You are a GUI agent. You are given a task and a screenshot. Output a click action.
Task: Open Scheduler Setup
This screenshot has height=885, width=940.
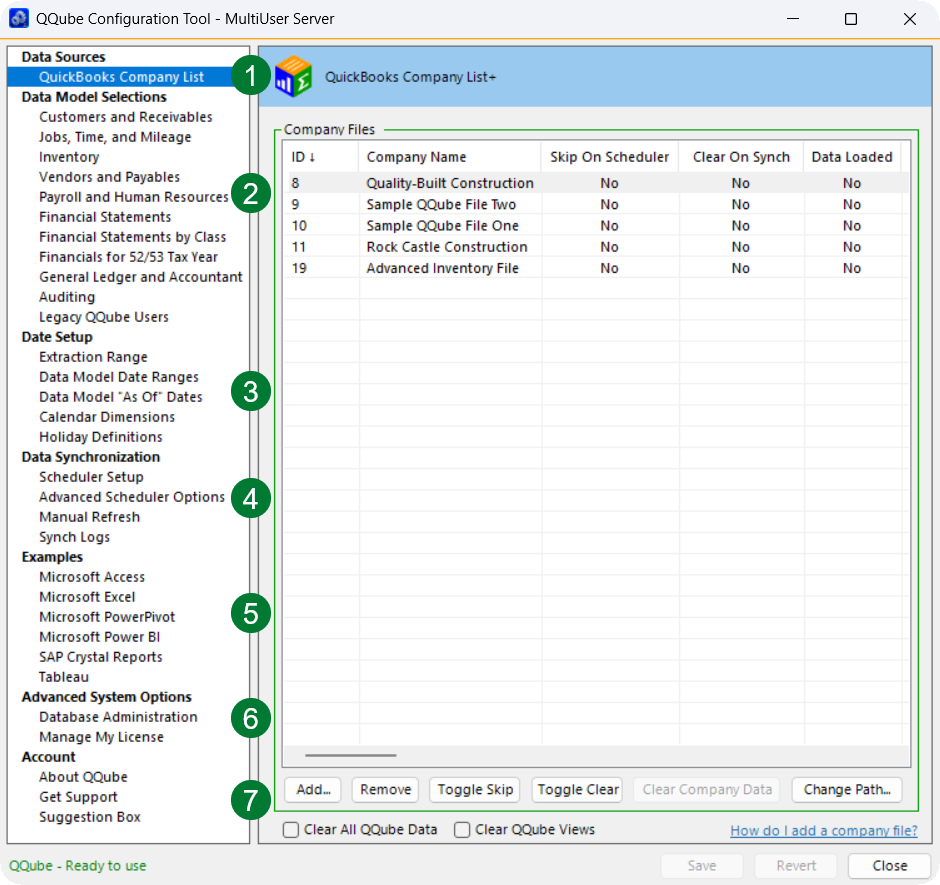[x=91, y=477]
